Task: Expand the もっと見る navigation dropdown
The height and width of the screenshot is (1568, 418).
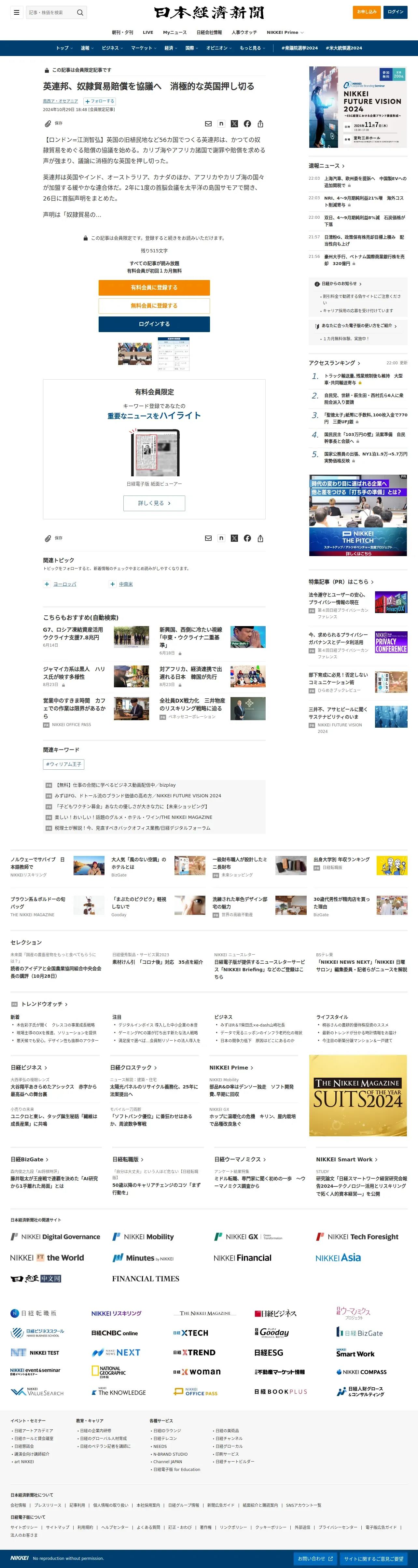Action: tap(252, 48)
